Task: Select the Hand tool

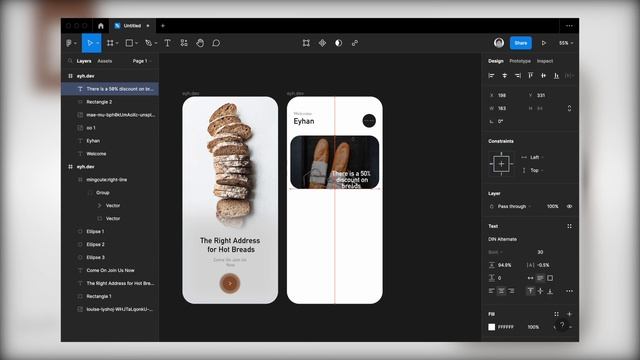Action: tap(200, 43)
